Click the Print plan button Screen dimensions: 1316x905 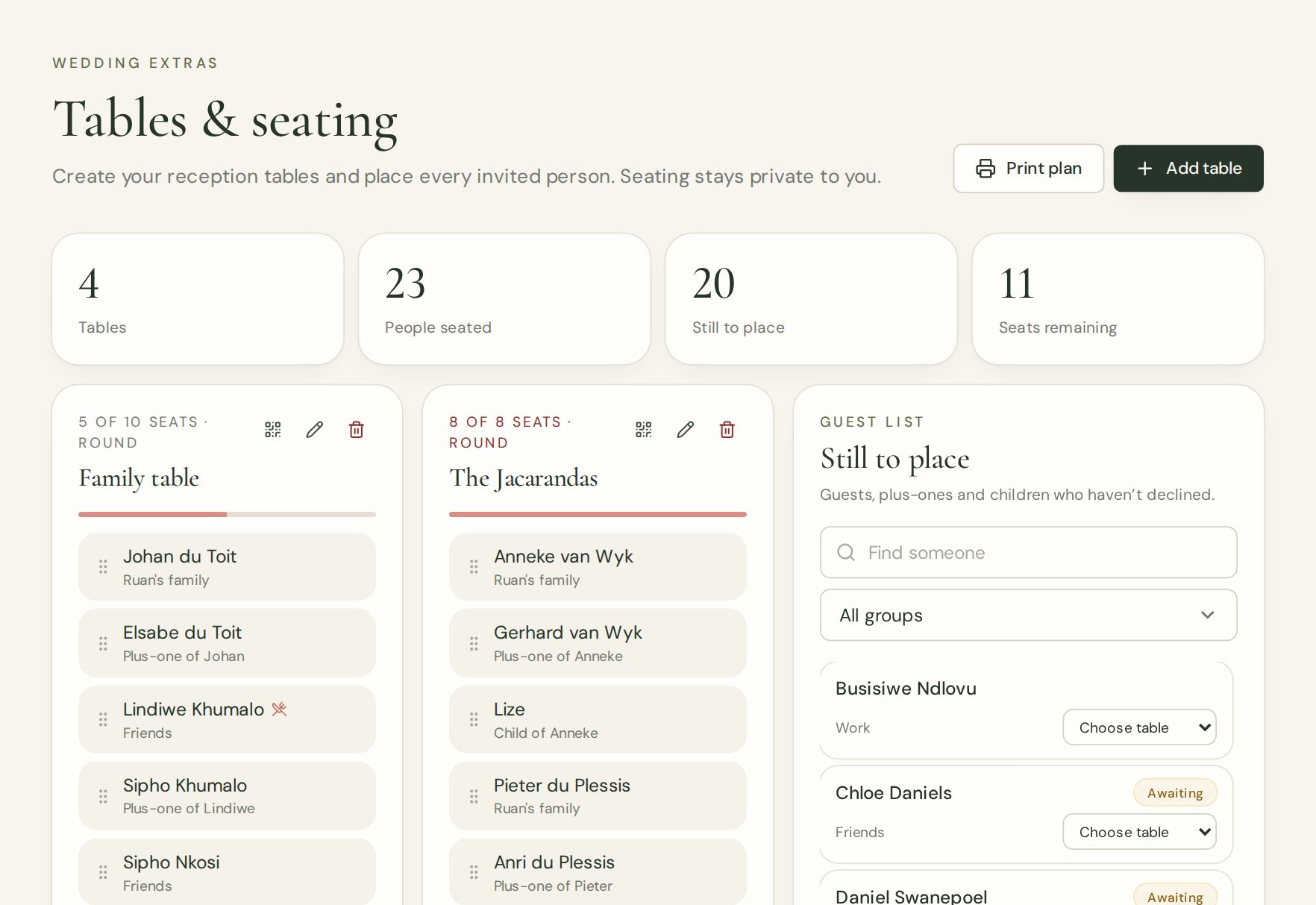pyautogui.click(x=1029, y=169)
